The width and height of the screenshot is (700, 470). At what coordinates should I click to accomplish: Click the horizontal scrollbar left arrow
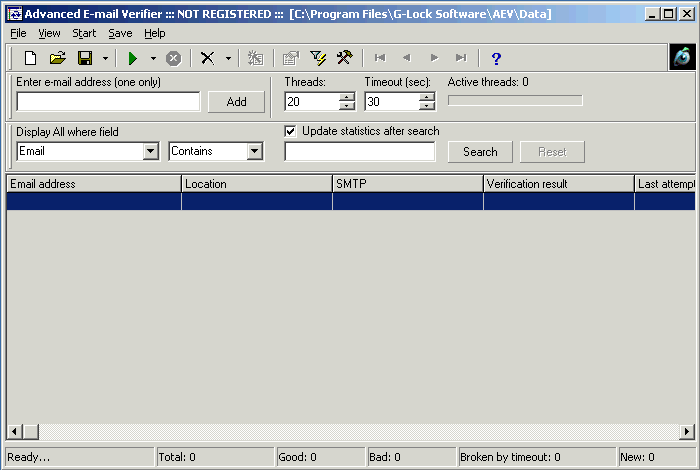pos(14,432)
